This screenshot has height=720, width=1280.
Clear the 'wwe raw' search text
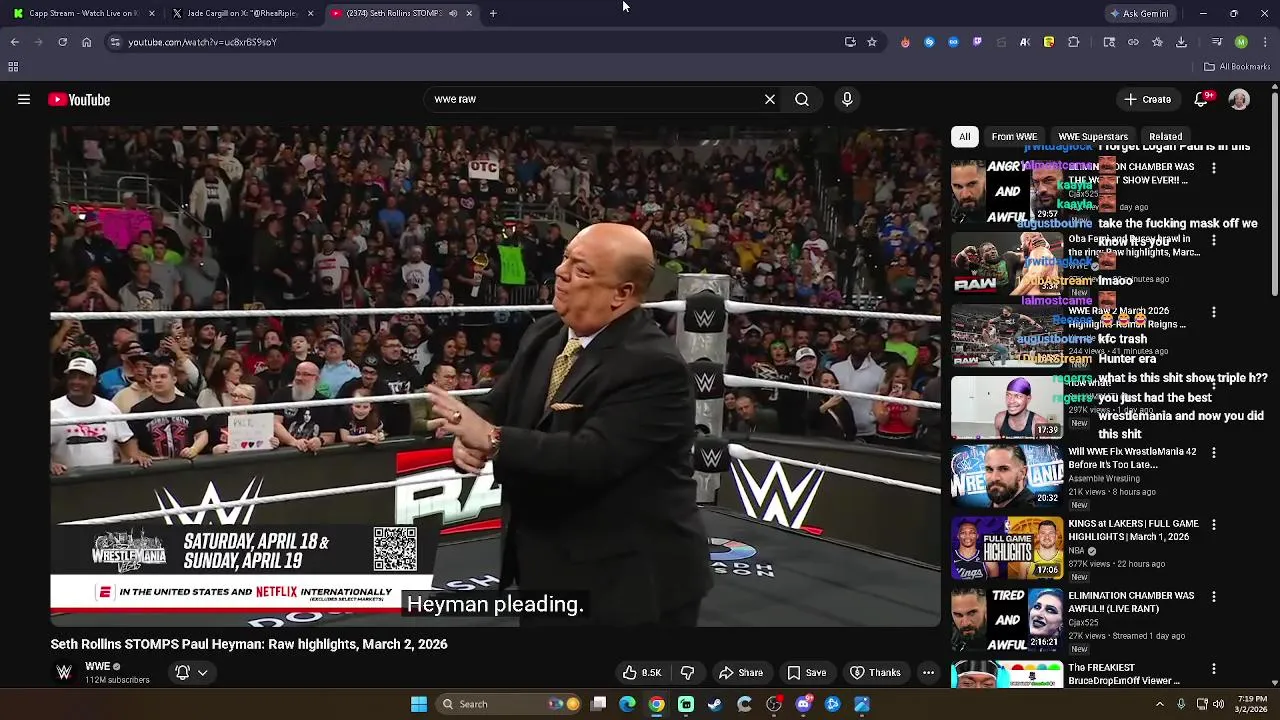(770, 99)
